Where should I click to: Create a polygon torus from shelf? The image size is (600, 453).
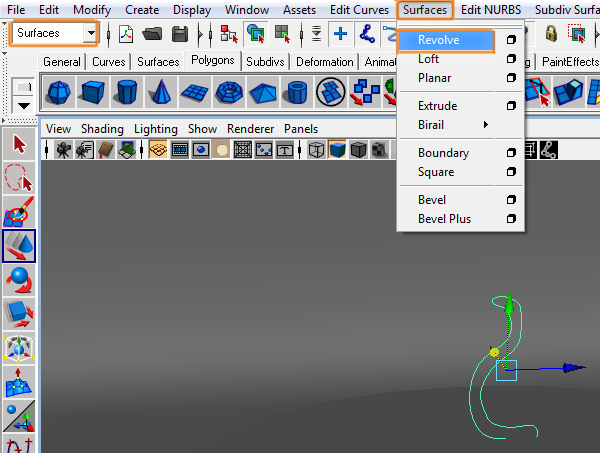[229, 93]
